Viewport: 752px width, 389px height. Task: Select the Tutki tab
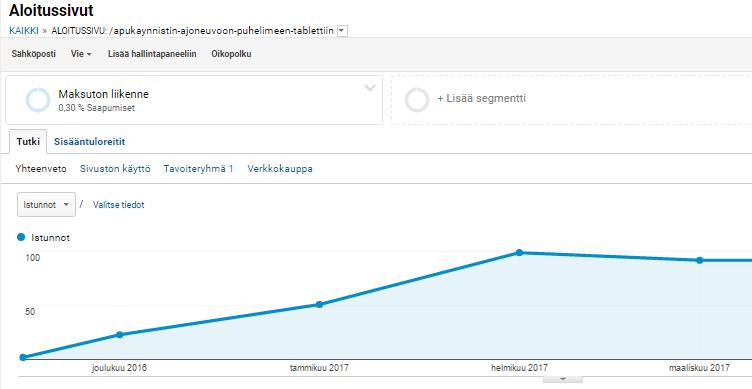click(x=28, y=141)
